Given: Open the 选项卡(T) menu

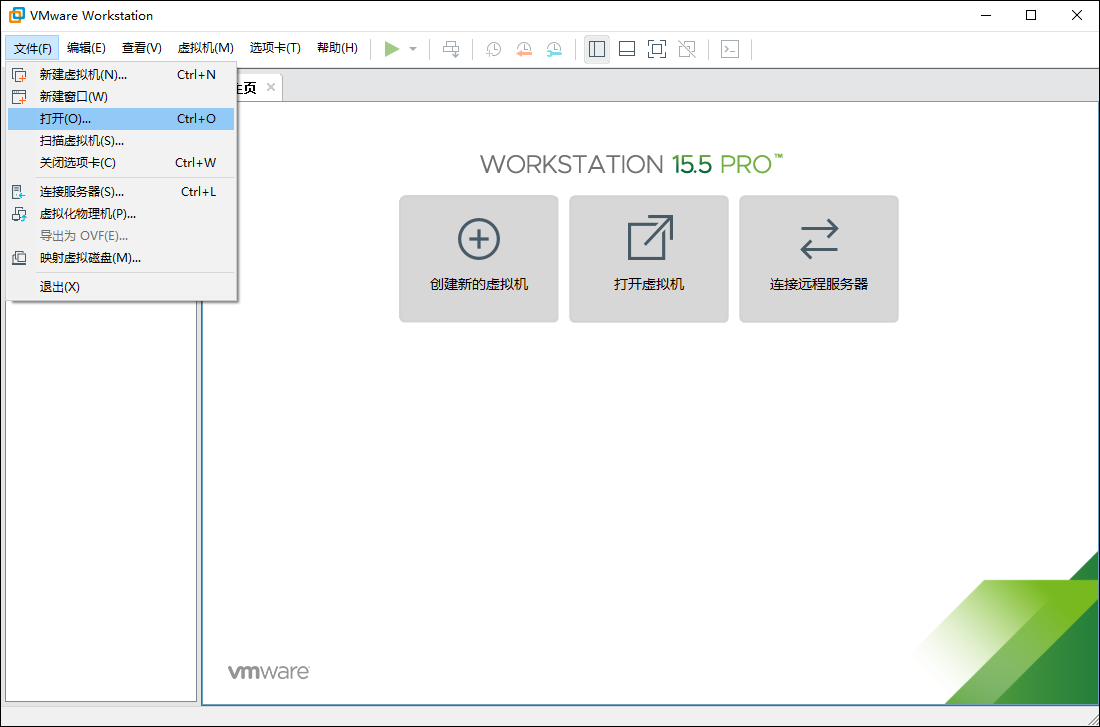Looking at the screenshot, I should [x=275, y=48].
